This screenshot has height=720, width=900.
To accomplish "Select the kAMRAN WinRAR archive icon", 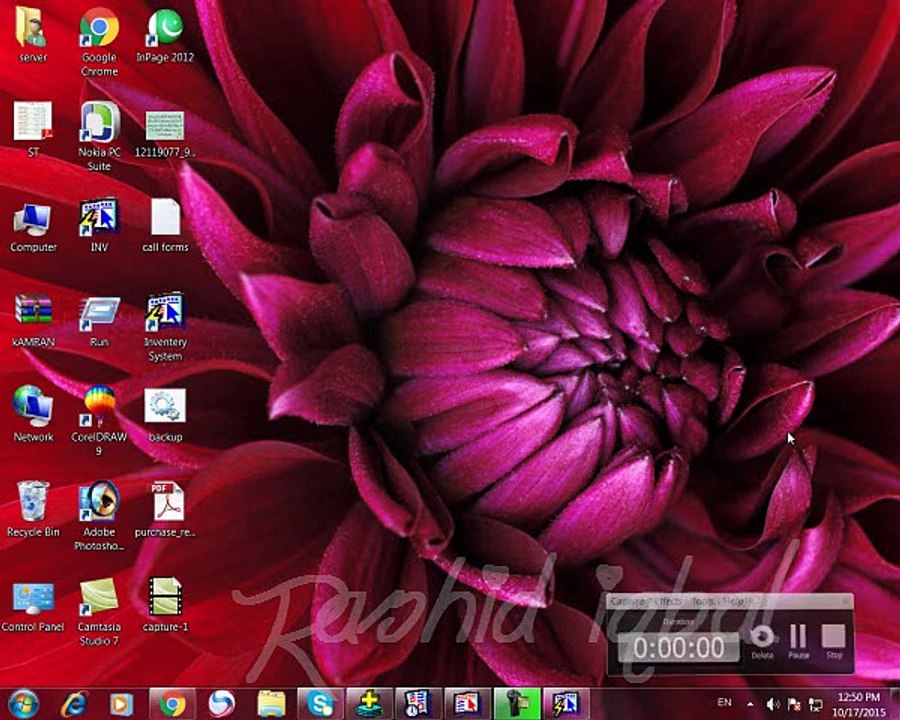I will 33,319.
